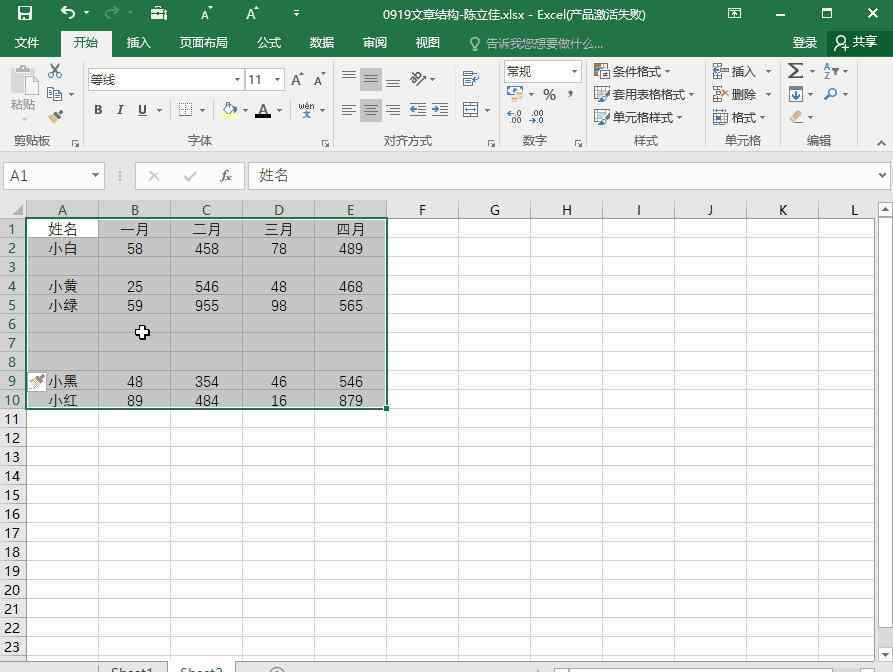Click the Clear eraser icon
Viewport: 893px width, 672px height.
(796, 117)
